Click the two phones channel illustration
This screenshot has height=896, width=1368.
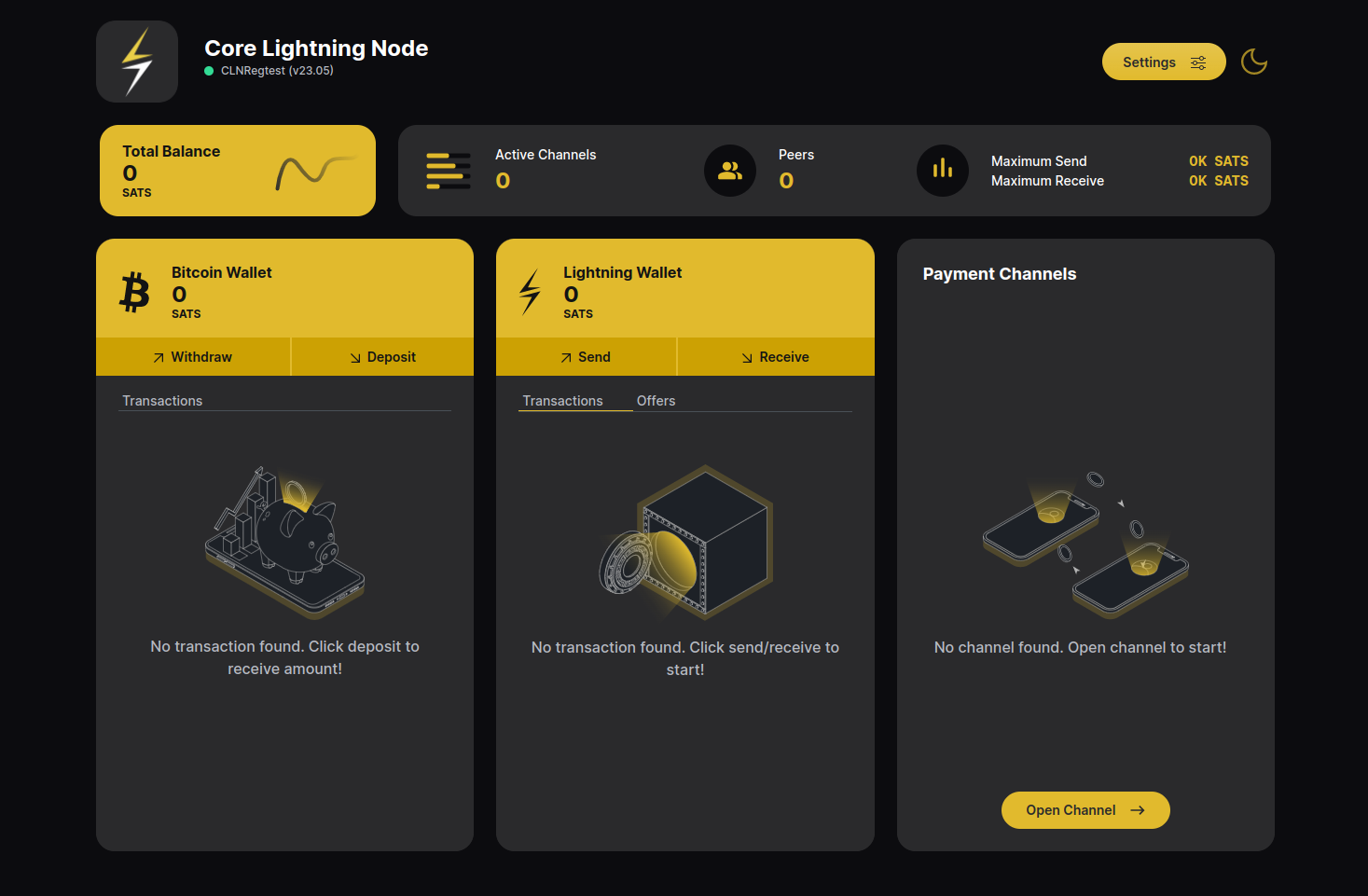click(x=1085, y=544)
